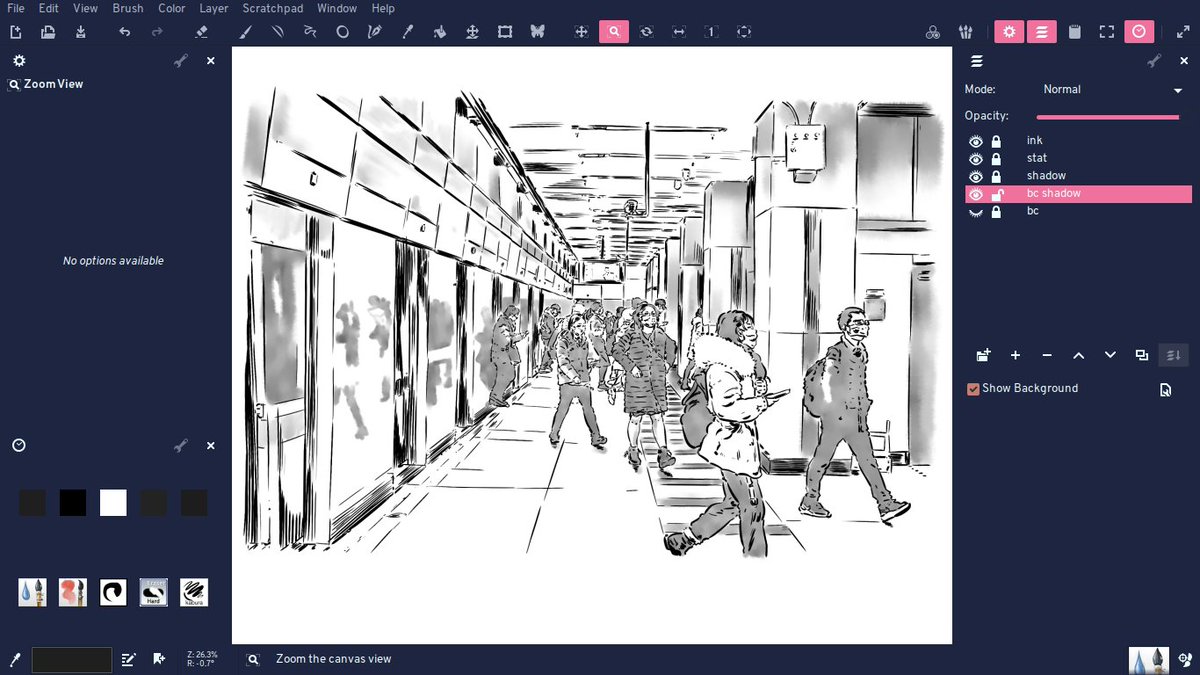Select the Lines and Curves tool
Viewport: 1200px width, 675px height.
pyautogui.click(x=277, y=32)
